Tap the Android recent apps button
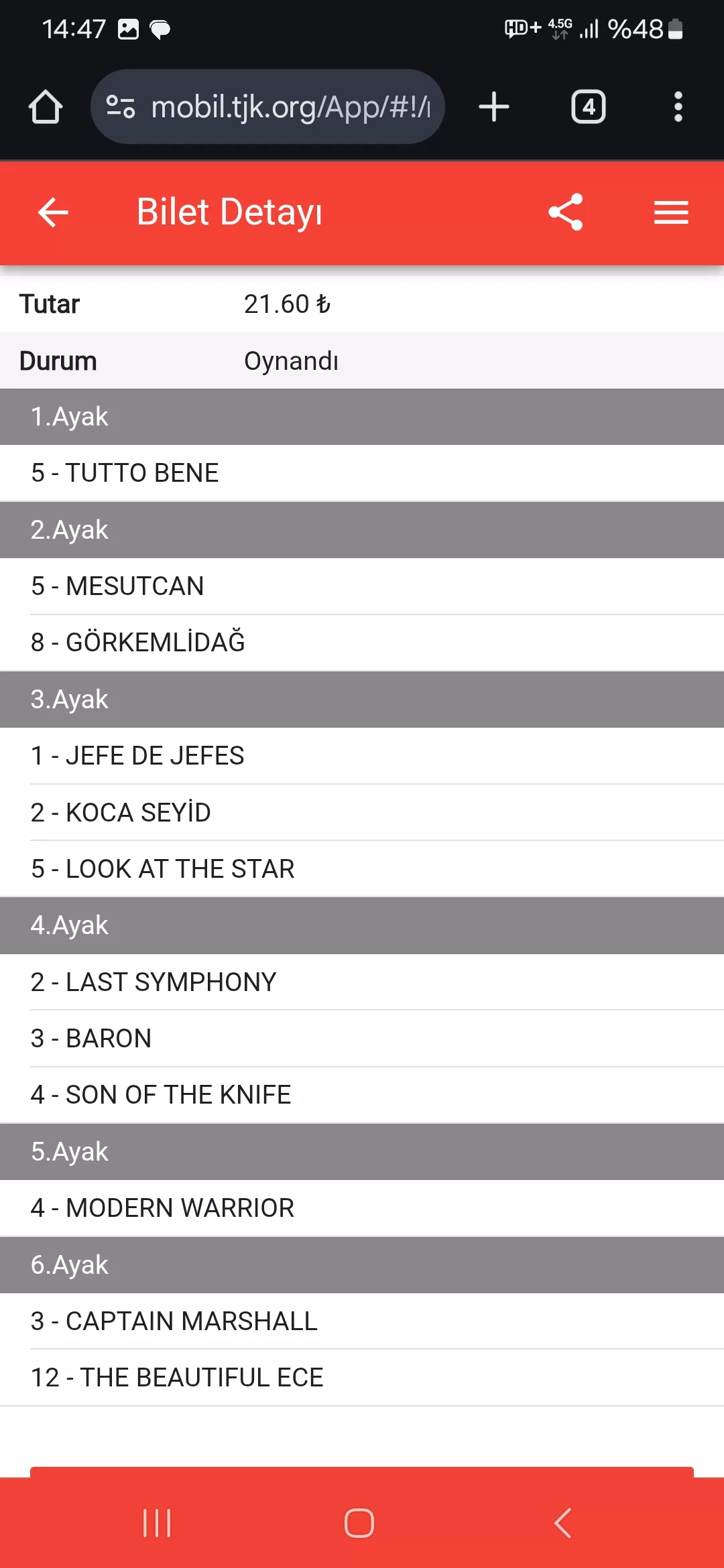Image resolution: width=724 pixels, height=1568 pixels. pyautogui.click(x=157, y=1523)
